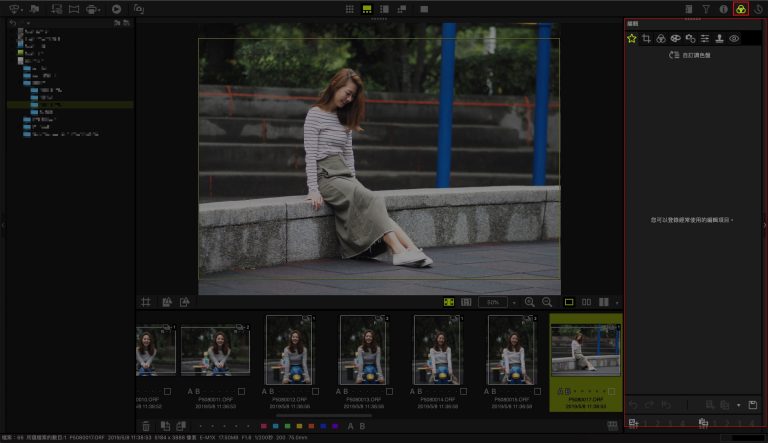This screenshot has height=443, width=768.
Task: Switch to thumbnail grid view mode
Action: tap(350, 9)
